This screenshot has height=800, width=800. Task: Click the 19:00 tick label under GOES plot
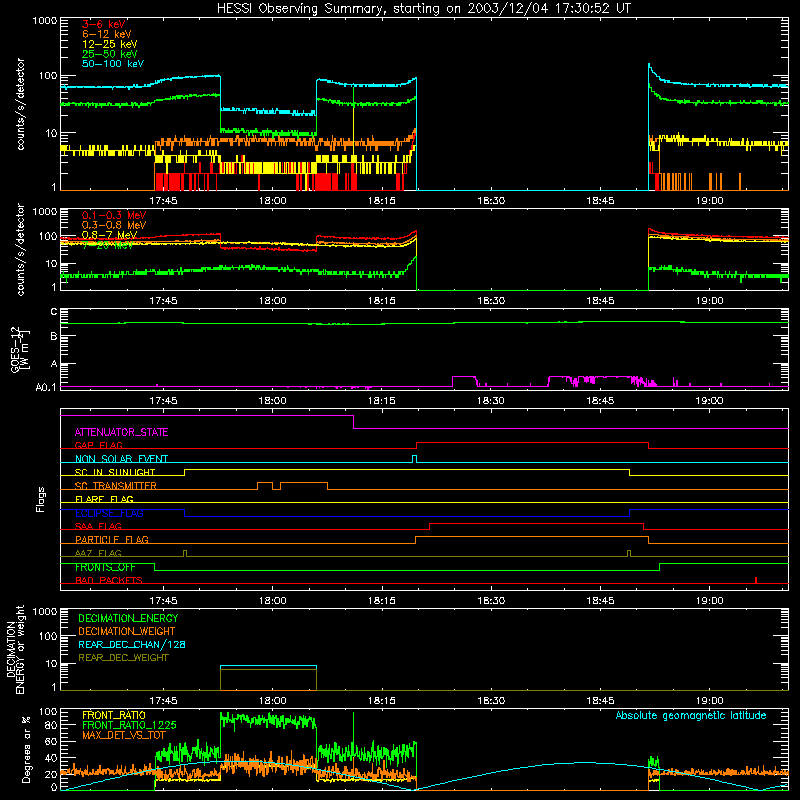coord(709,401)
